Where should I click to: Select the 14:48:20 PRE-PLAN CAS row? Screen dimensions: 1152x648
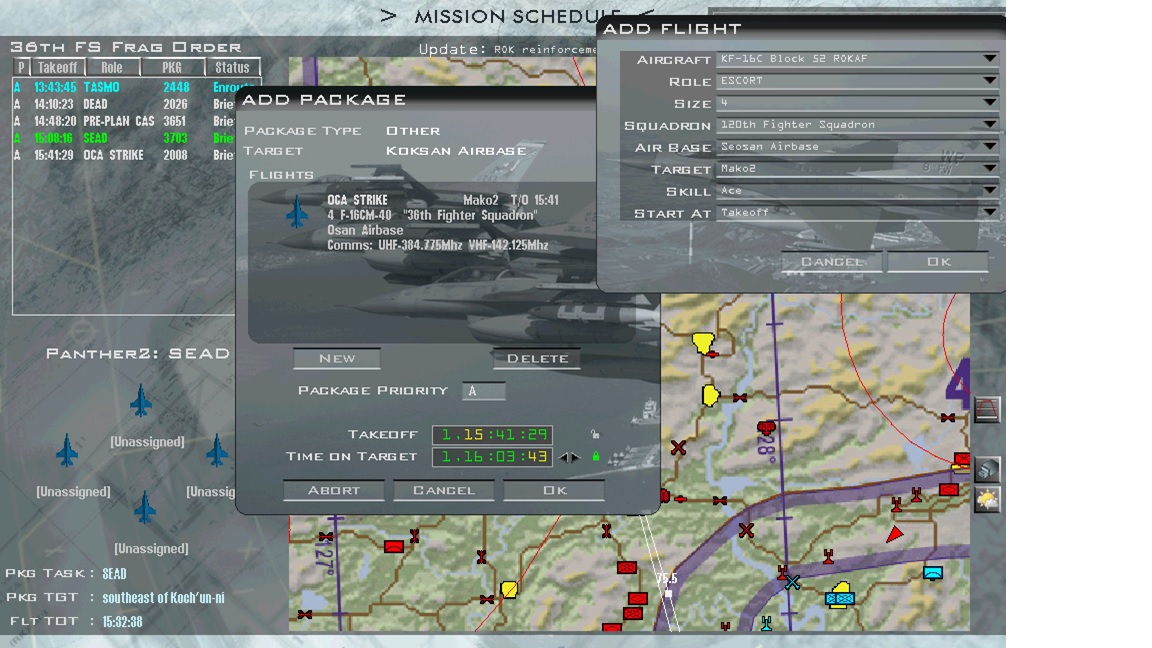point(125,121)
